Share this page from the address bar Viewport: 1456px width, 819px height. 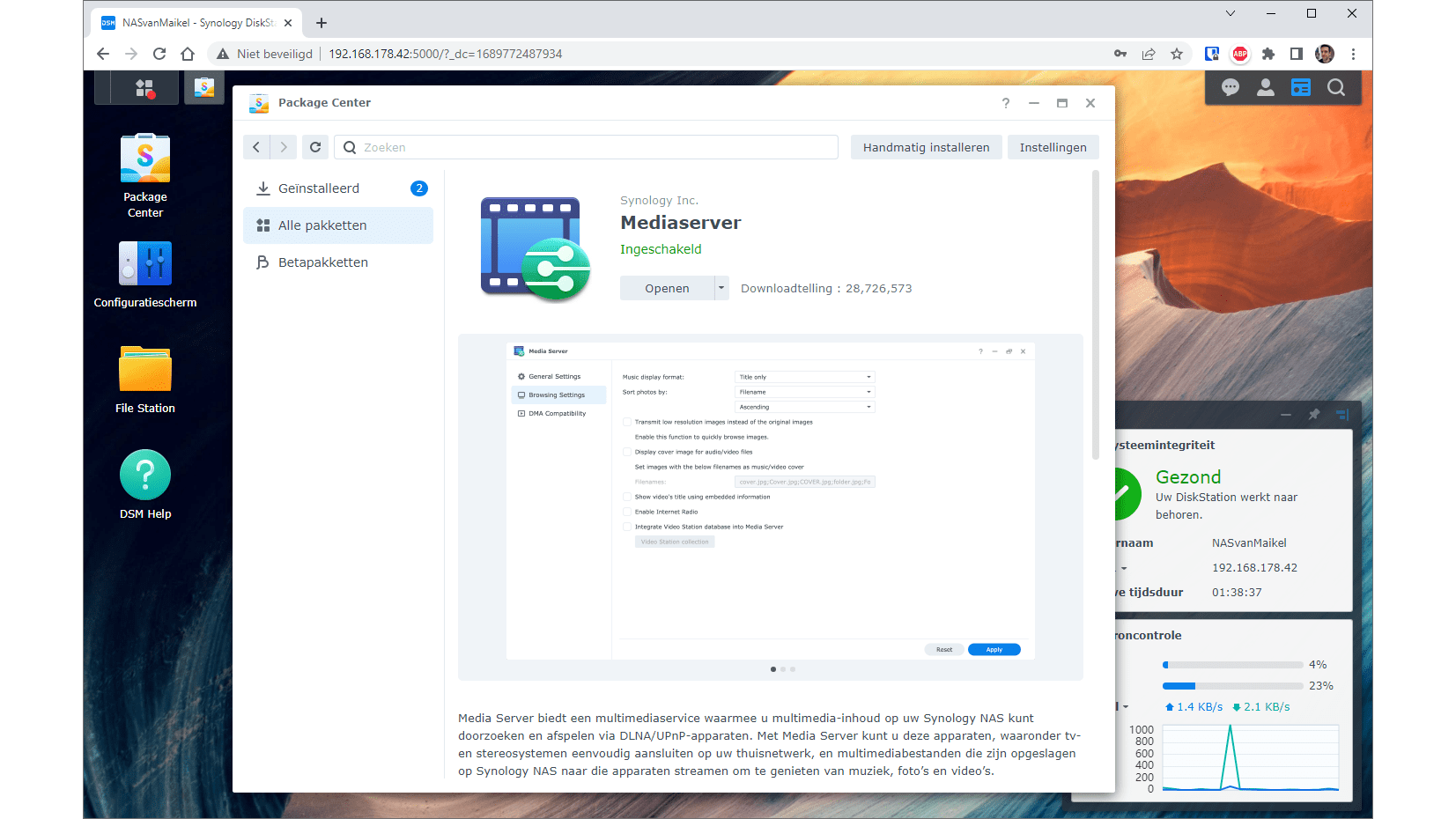[x=1149, y=54]
